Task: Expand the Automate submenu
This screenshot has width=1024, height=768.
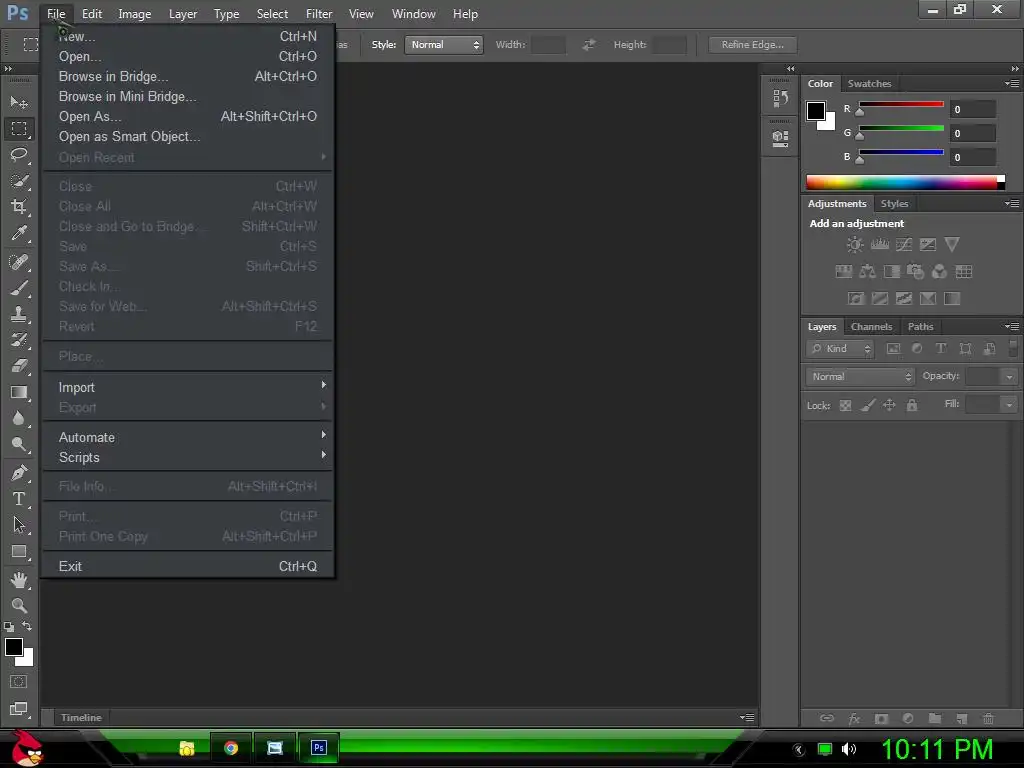Action: click(187, 438)
